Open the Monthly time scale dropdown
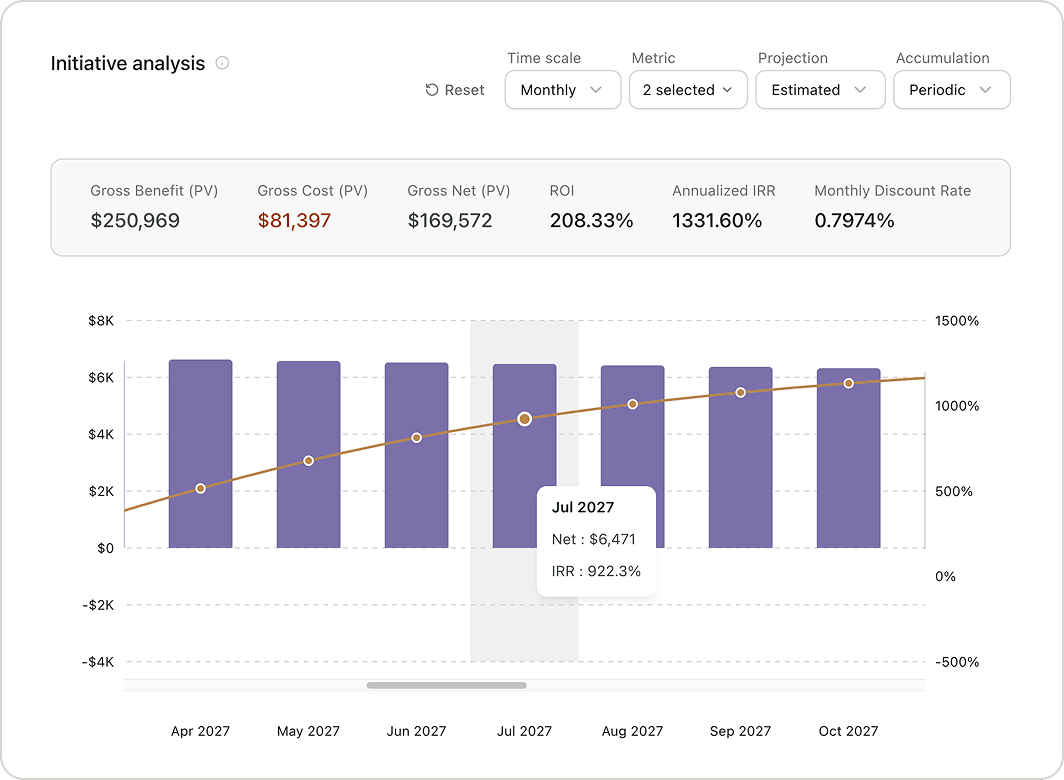Screen dimensions: 1064x780 (x=563, y=90)
